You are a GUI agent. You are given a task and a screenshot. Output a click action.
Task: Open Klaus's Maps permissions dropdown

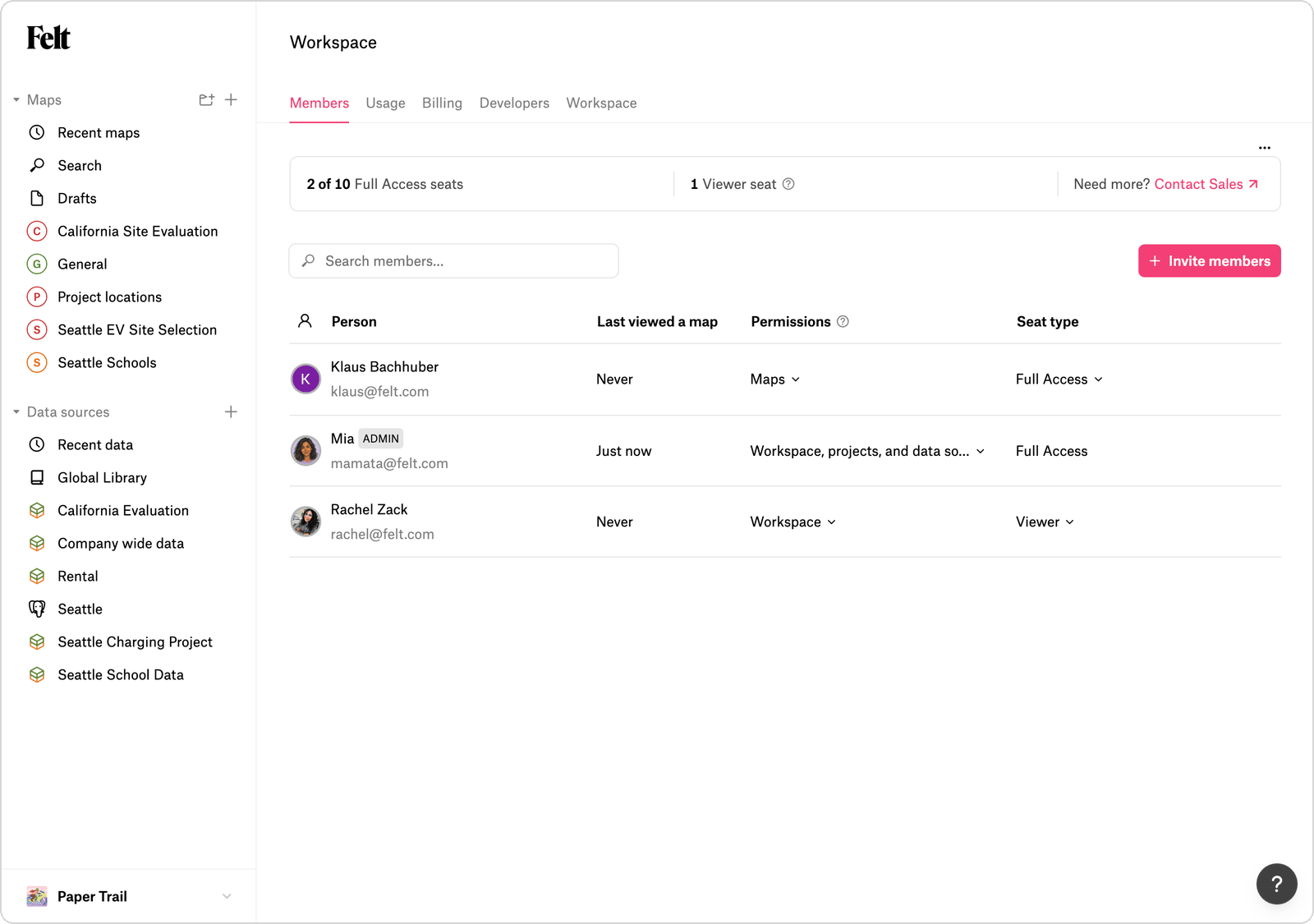(774, 379)
